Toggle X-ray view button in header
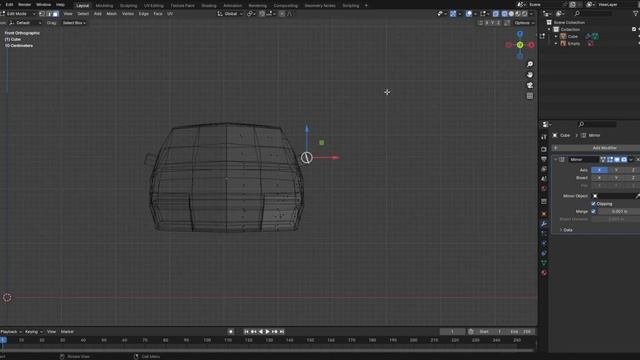The width and height of the screenshot is (640, 360). pyautogui.click(x=496, y=14)
